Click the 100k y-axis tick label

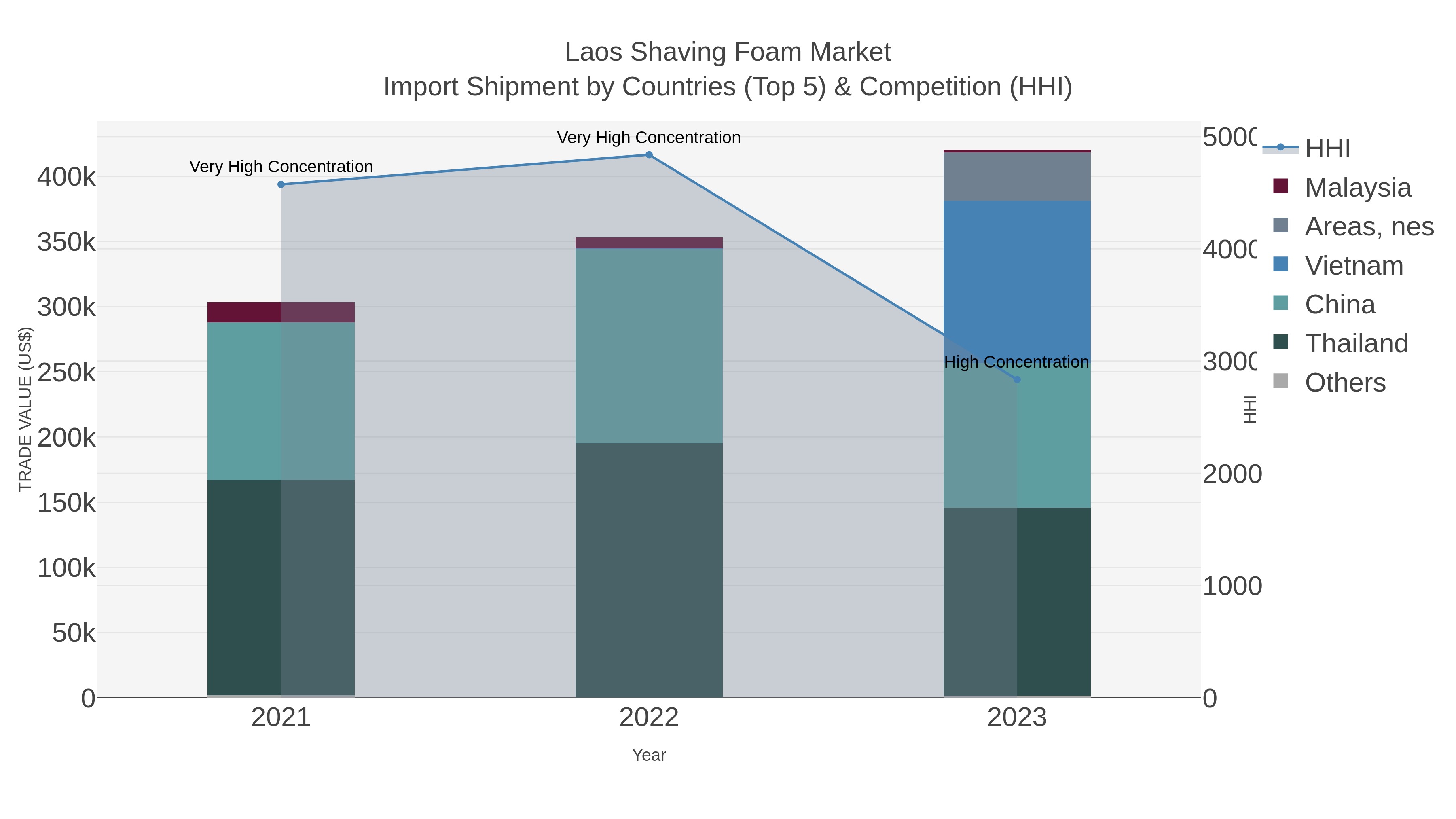coord(67,568)
